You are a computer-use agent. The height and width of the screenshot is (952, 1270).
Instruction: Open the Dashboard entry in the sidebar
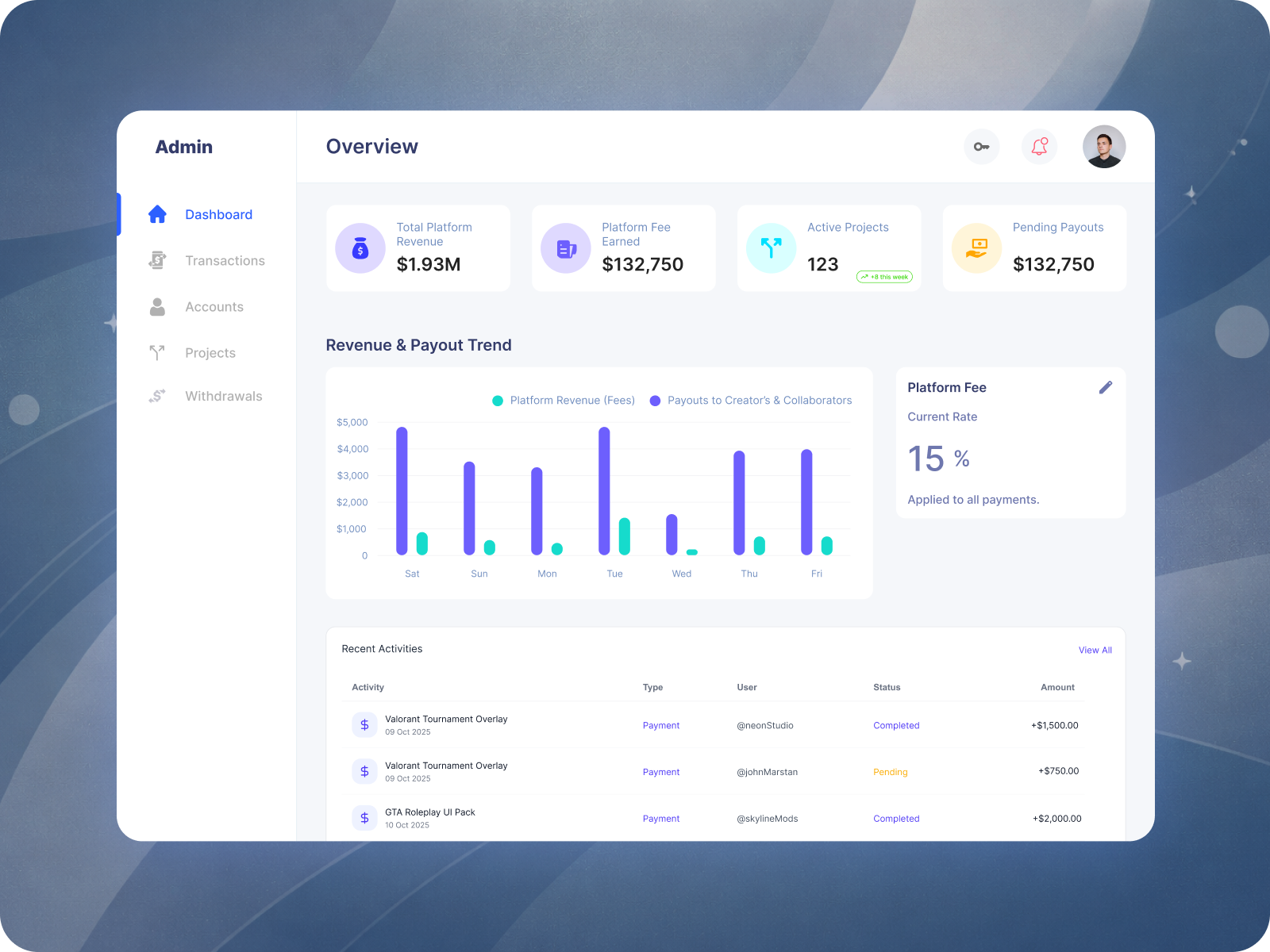[218, 214]
